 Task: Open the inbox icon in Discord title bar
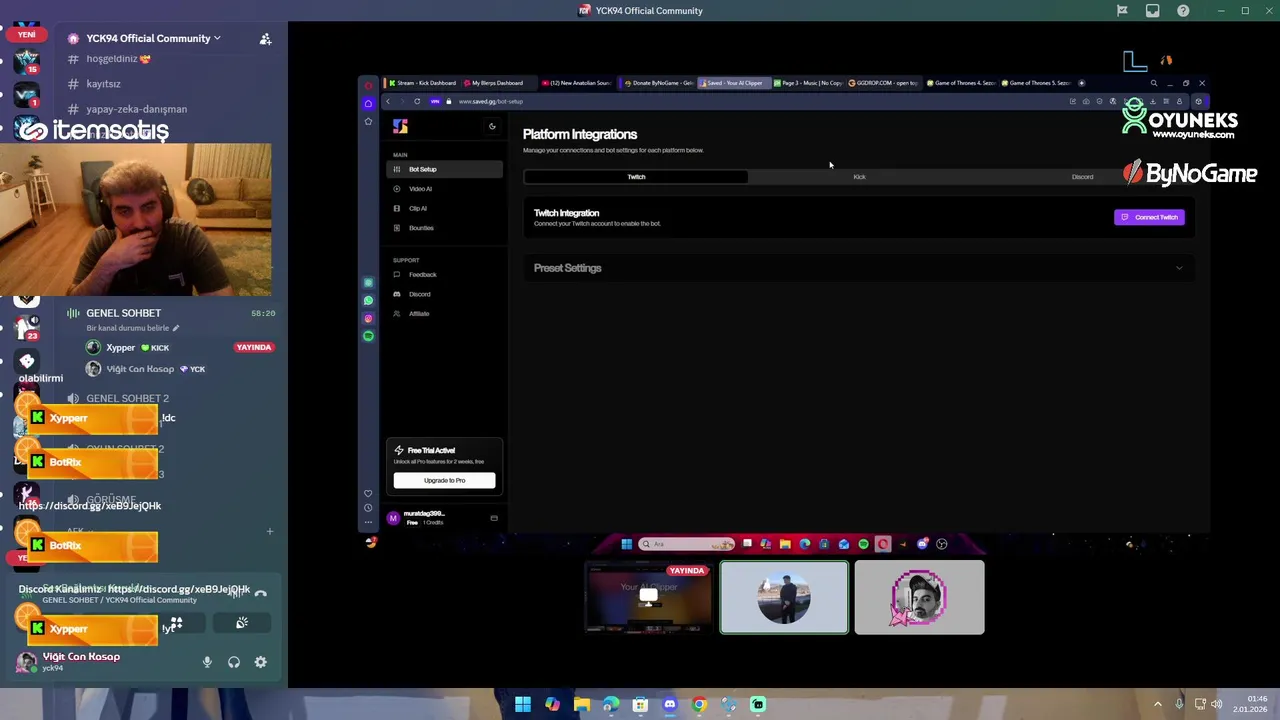[x=1152, y=11]
